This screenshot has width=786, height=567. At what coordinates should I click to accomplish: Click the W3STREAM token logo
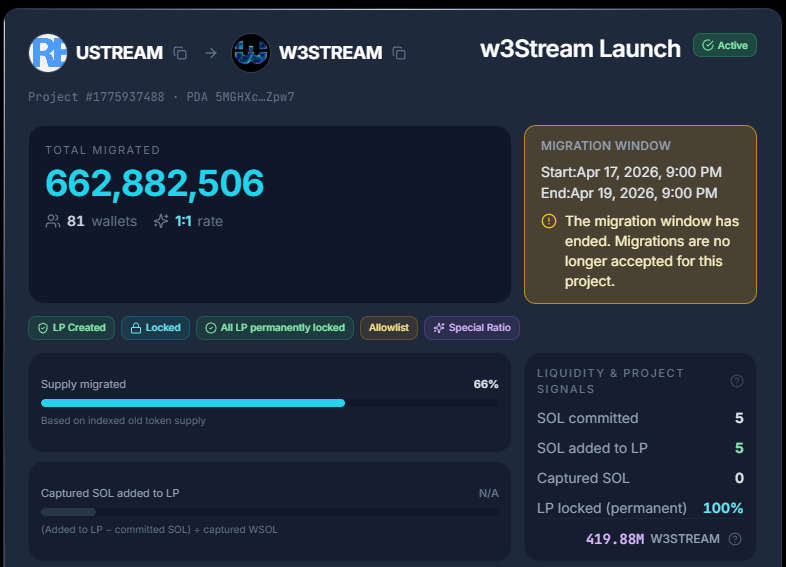tap(251, 53)
